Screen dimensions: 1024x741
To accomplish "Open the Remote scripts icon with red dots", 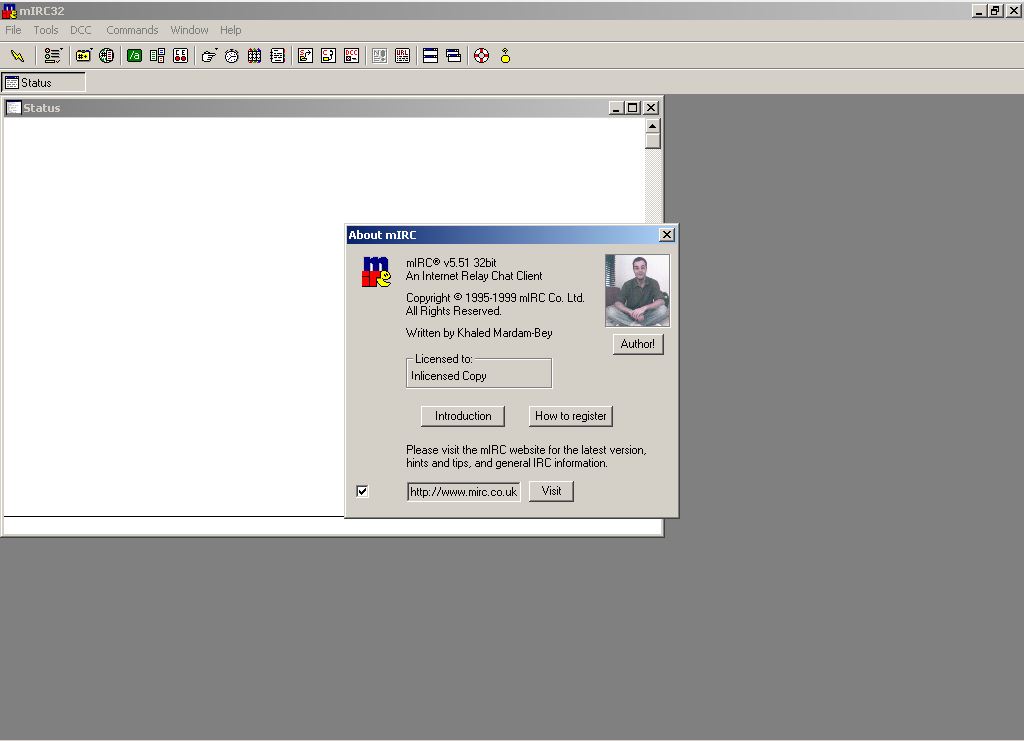I will click(x=180, y=56).
